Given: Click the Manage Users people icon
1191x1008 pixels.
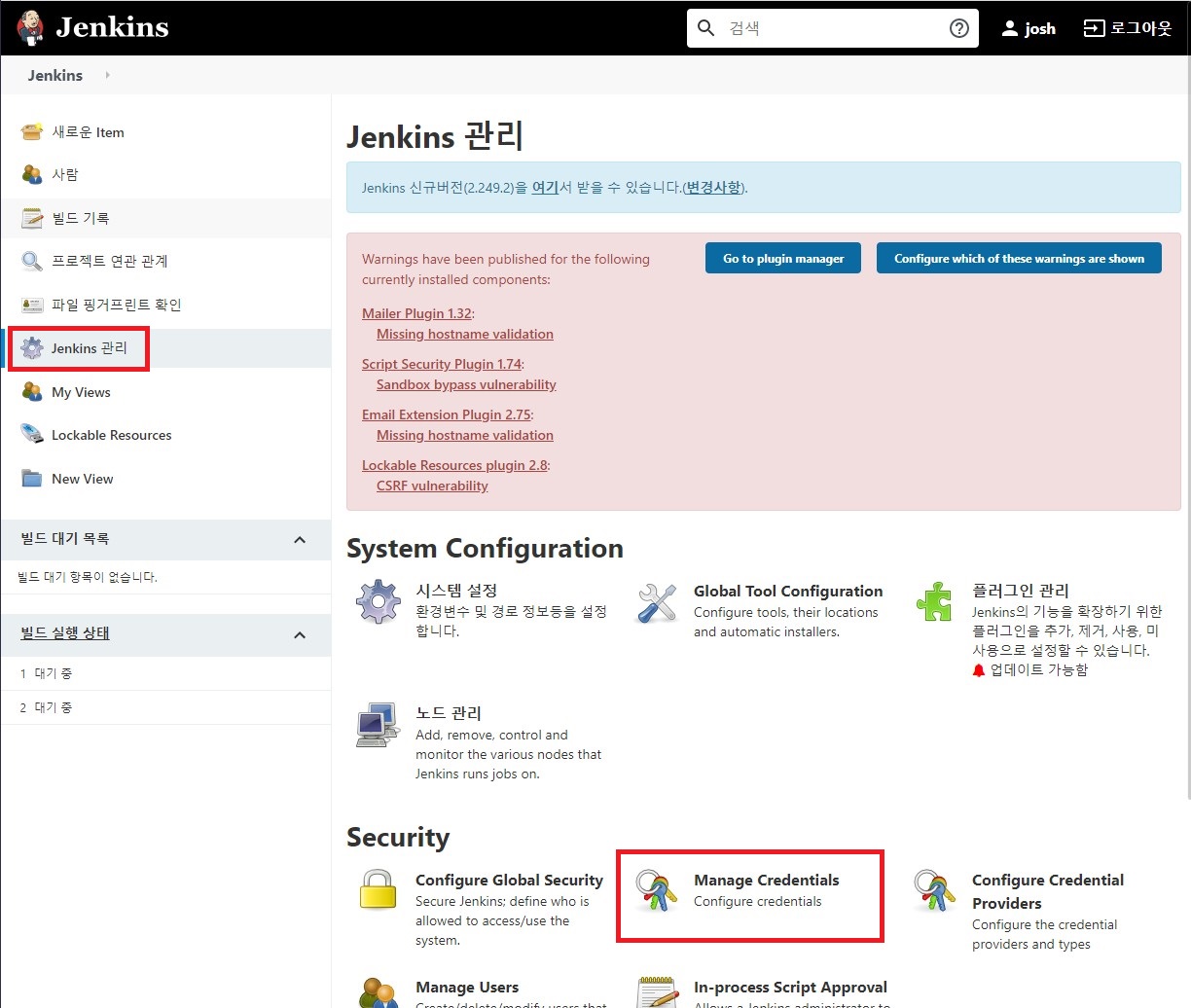Looking at the screenshot, I should pos(379,993).
